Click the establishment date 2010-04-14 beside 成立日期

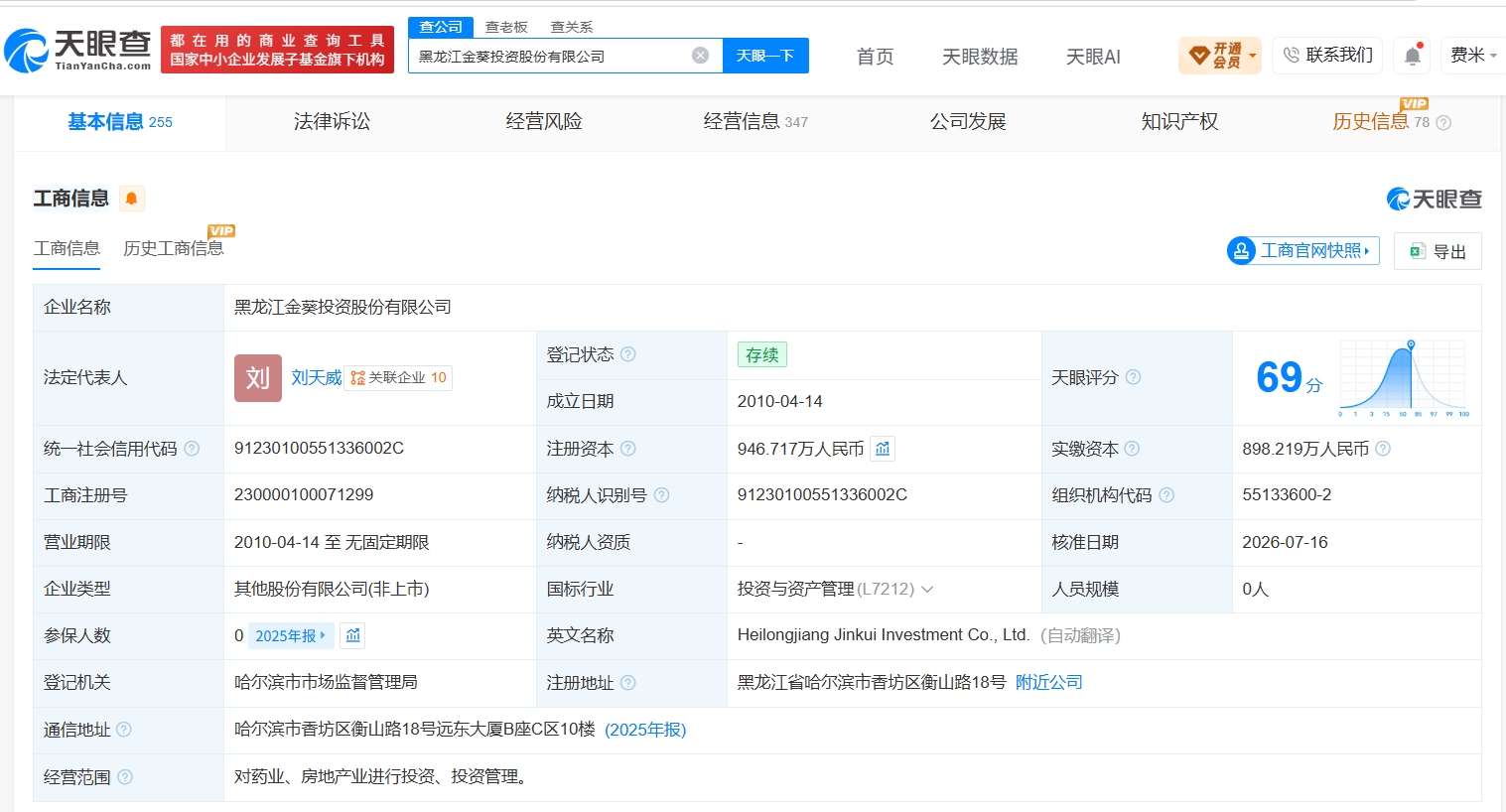coord(779,401)
